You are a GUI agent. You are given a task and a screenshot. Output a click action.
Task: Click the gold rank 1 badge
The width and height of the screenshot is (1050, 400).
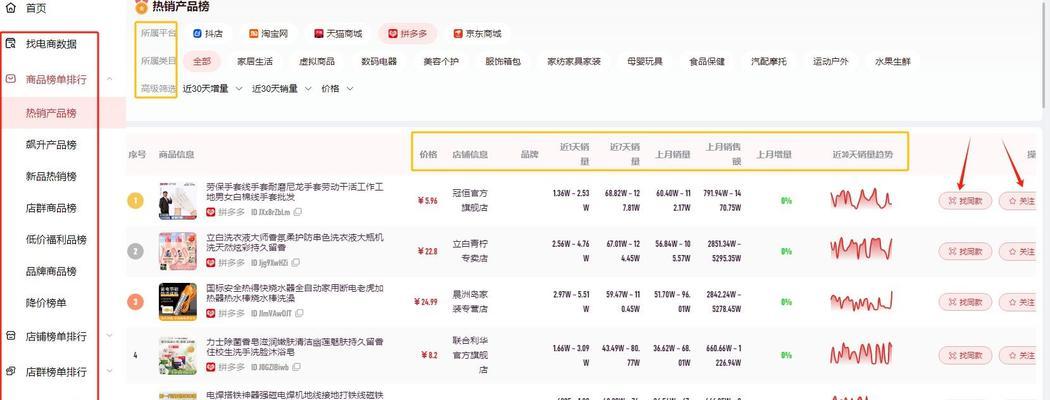(135, 200)
